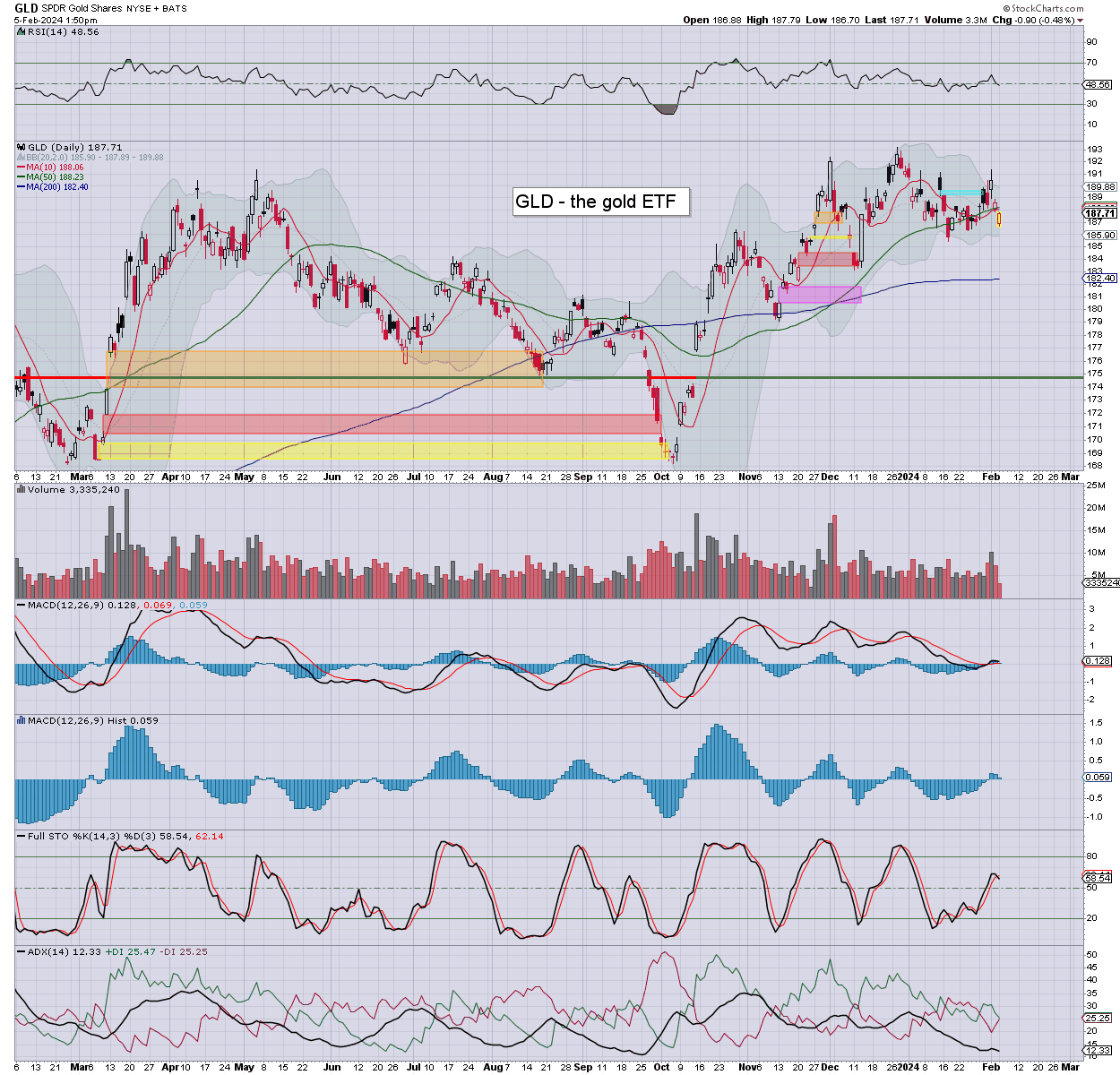This screenshot has width=1120, height=1075.
Task: Open the red arrow dropdown after Chg
Action: (1080, 21)
